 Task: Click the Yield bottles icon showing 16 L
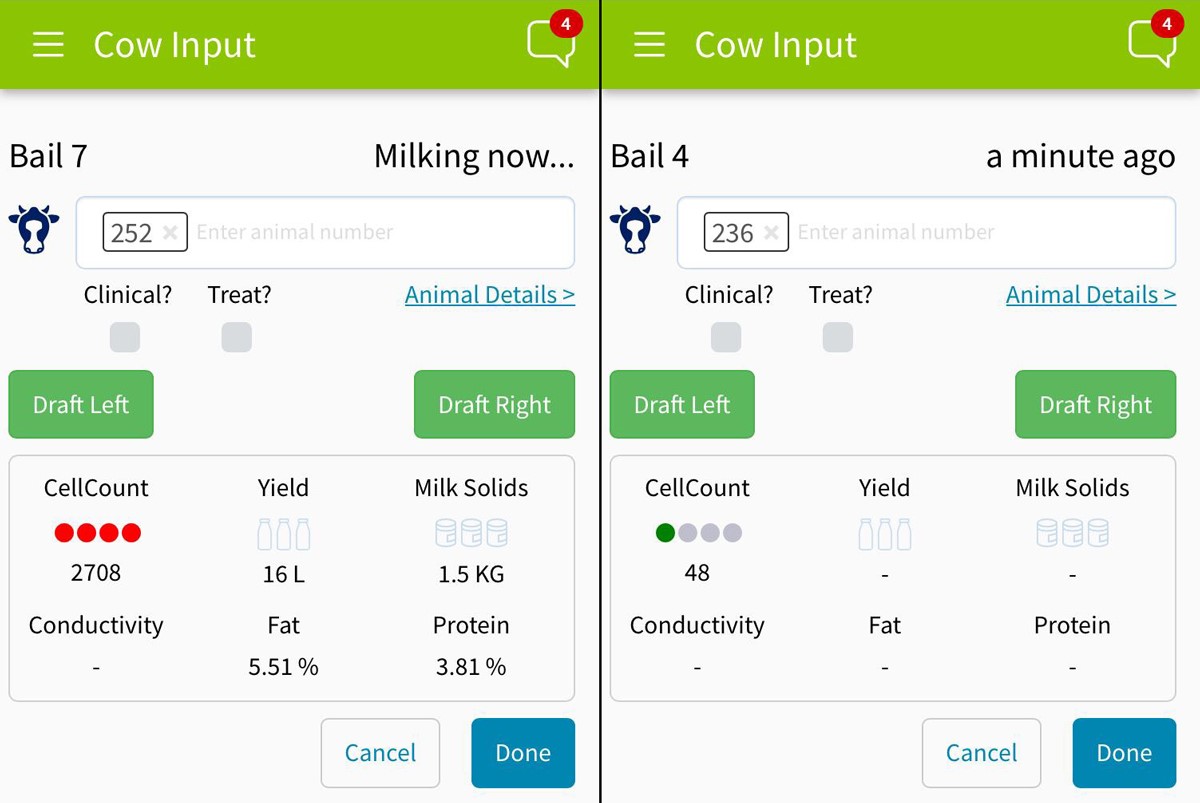pyautogui.click(x=284, y=534)
